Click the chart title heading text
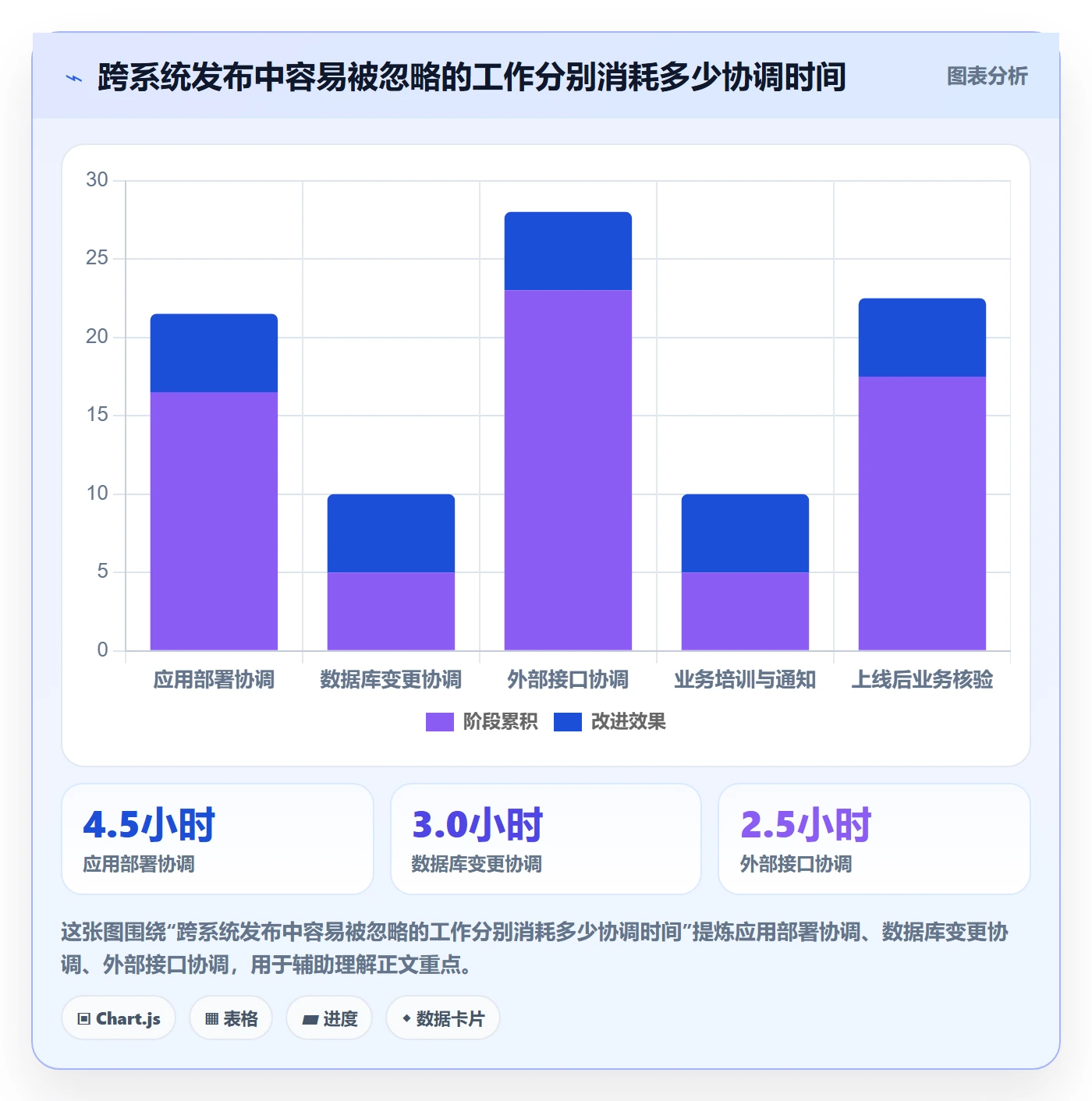The image size is (1092, 1101). [x=472, y=77]
